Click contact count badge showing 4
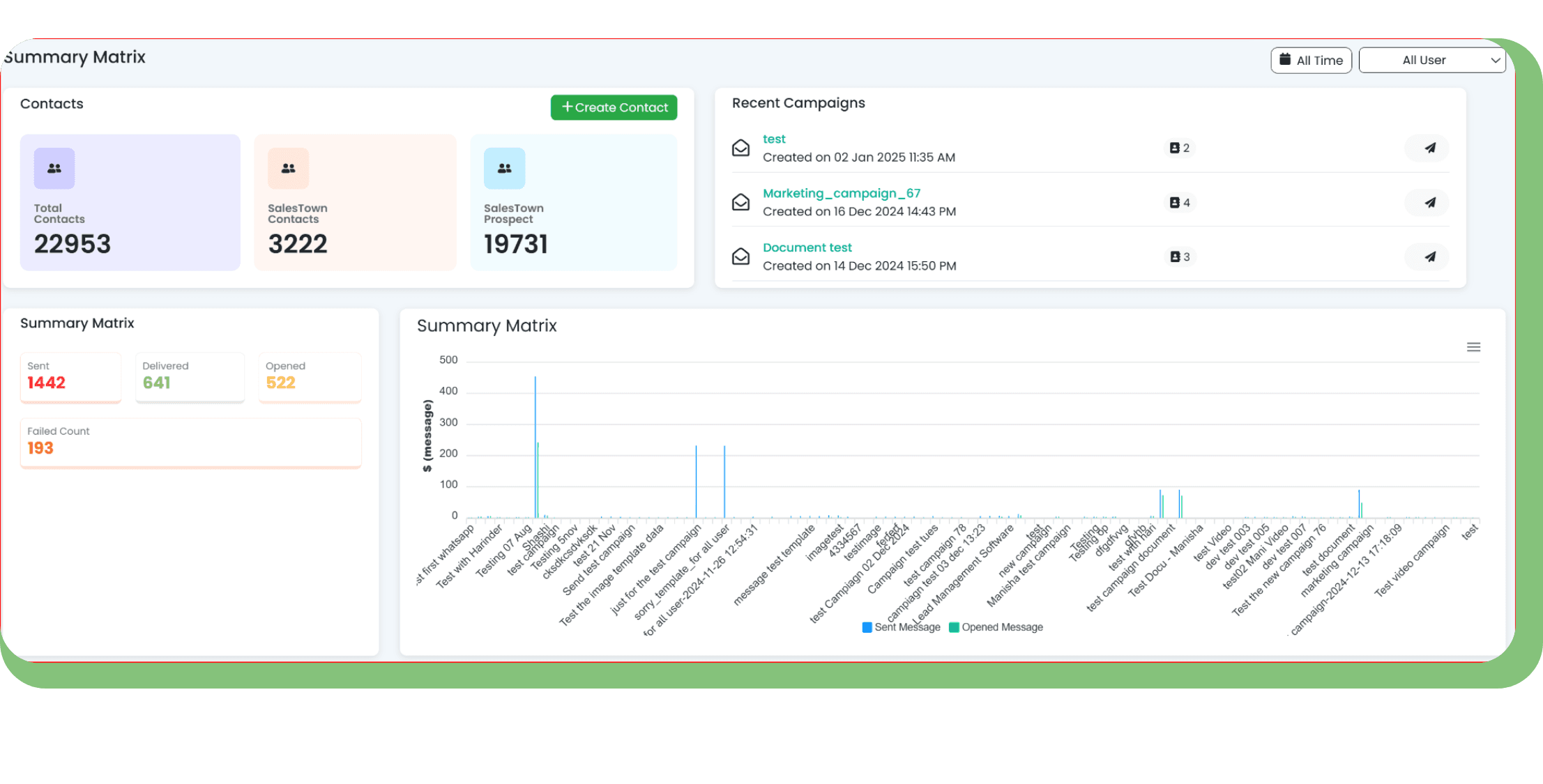 pos(1180,203)
